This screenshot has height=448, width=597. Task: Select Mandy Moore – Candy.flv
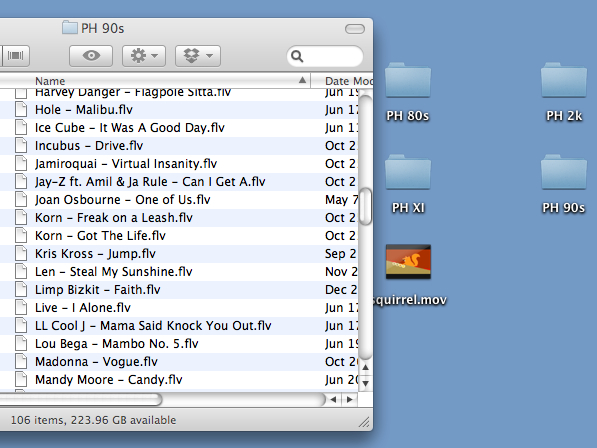(179, 380)
